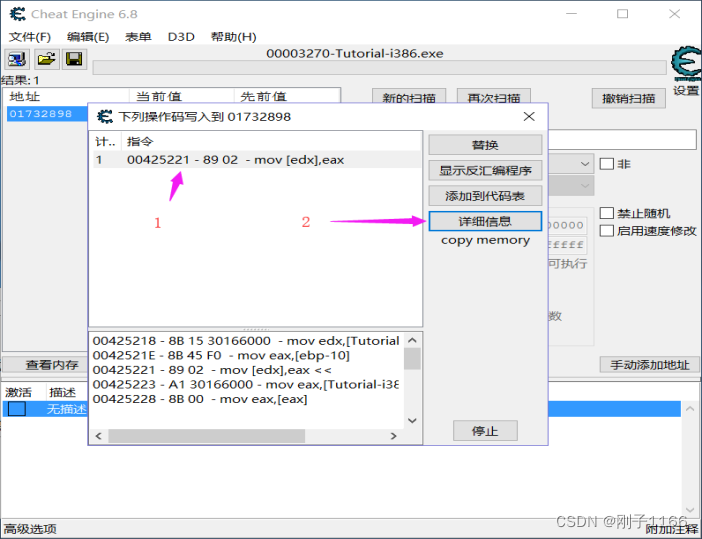Open the D3D menu
This screenshot has width=702, height=539.
click(181, 37)
